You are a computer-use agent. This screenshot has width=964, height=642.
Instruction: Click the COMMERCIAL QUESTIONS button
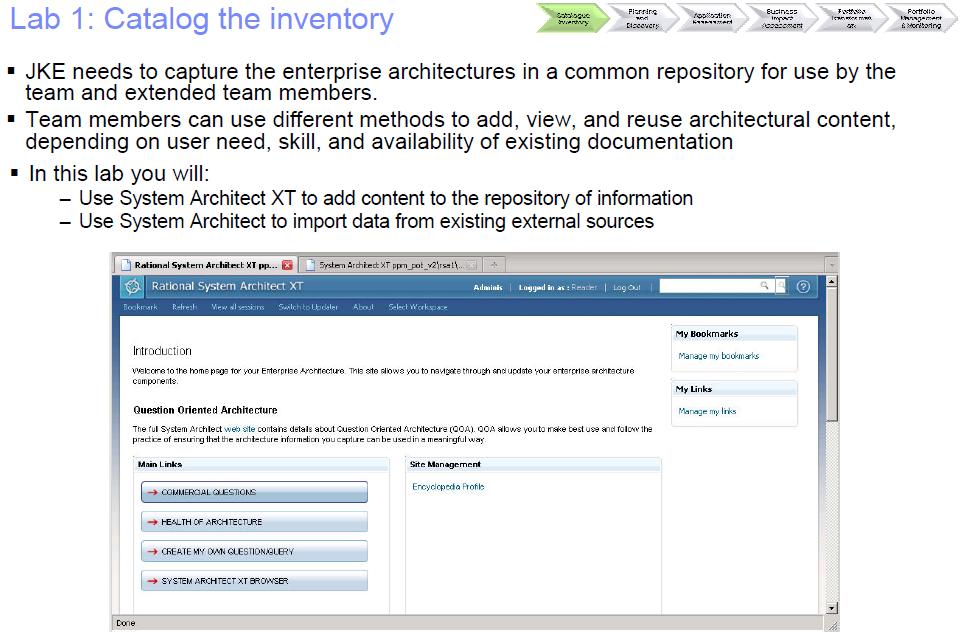255,492
